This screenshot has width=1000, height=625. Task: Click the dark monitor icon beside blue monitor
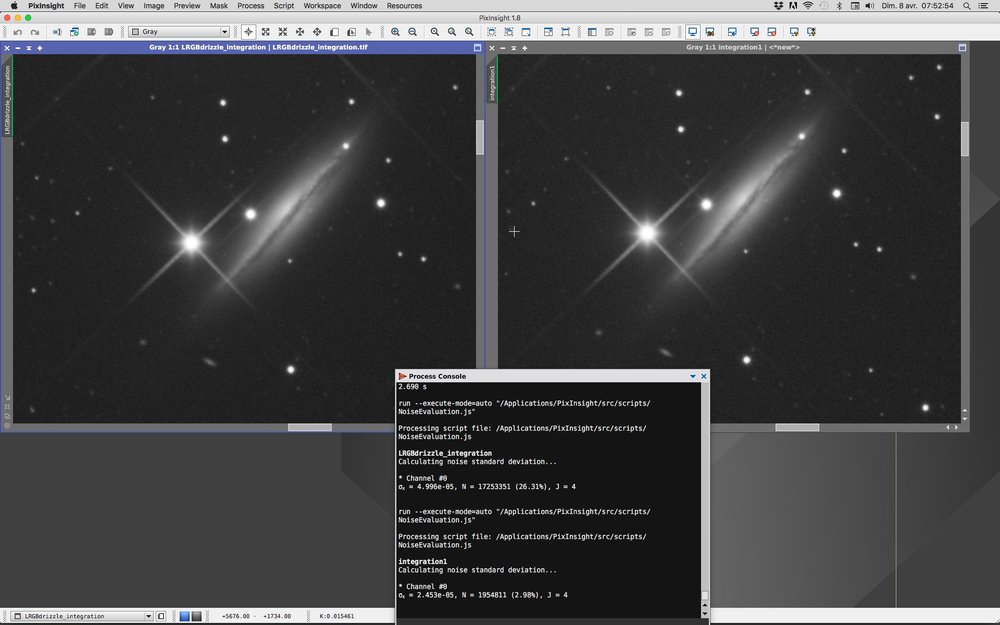click(710, 32)
